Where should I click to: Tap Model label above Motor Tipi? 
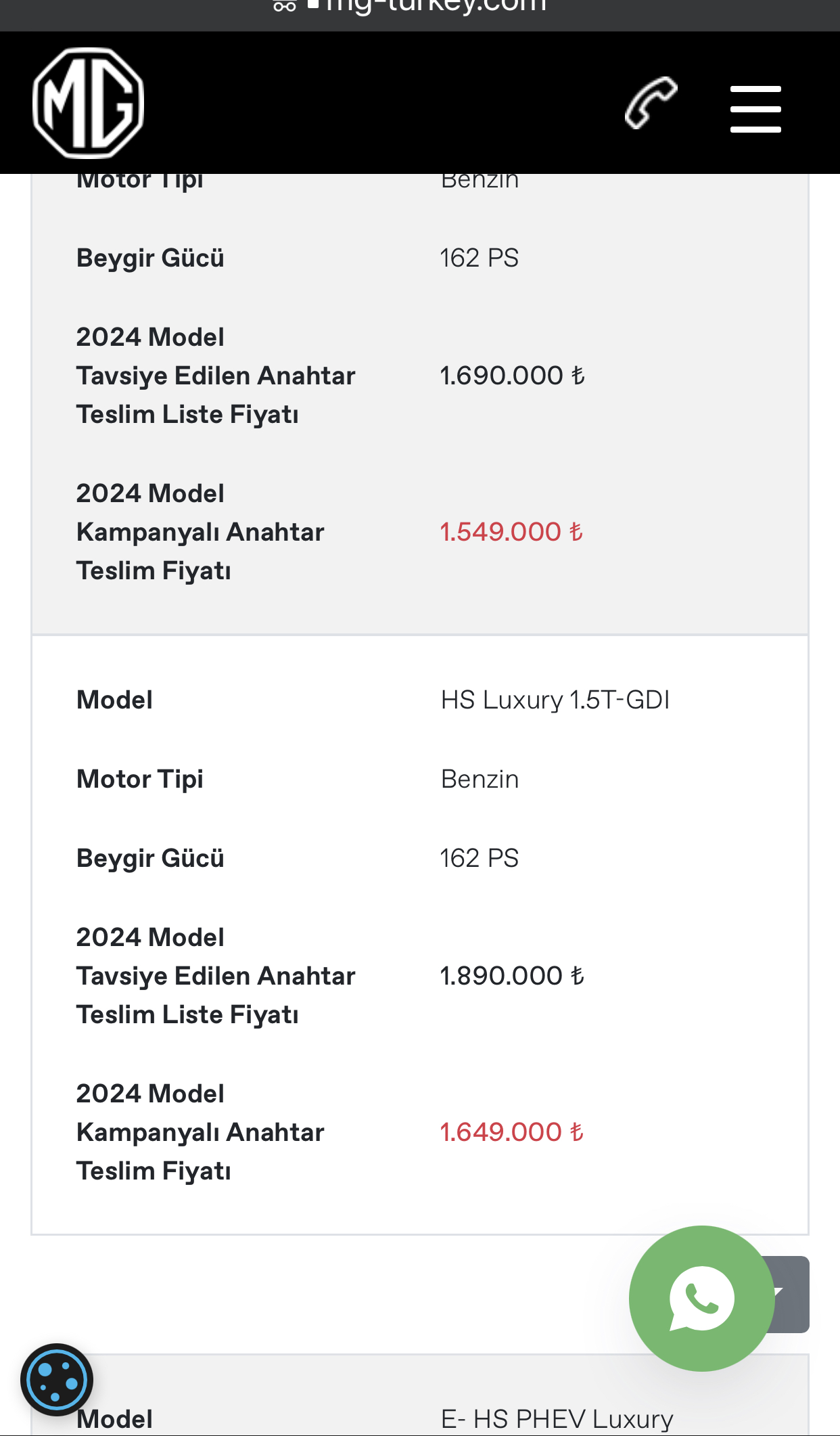[x=115, y=700]
